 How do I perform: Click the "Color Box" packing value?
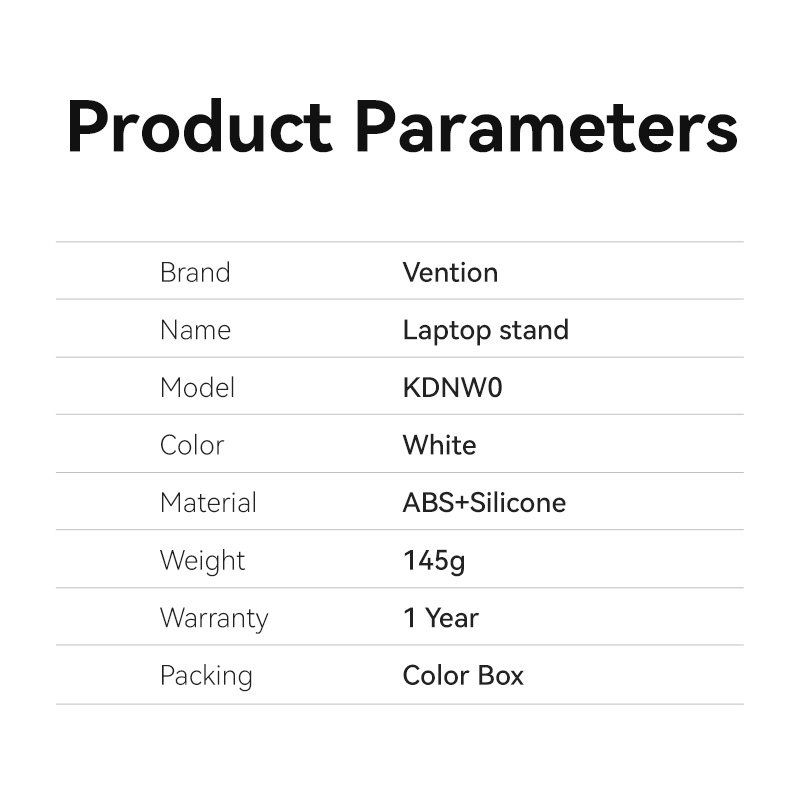463,676
